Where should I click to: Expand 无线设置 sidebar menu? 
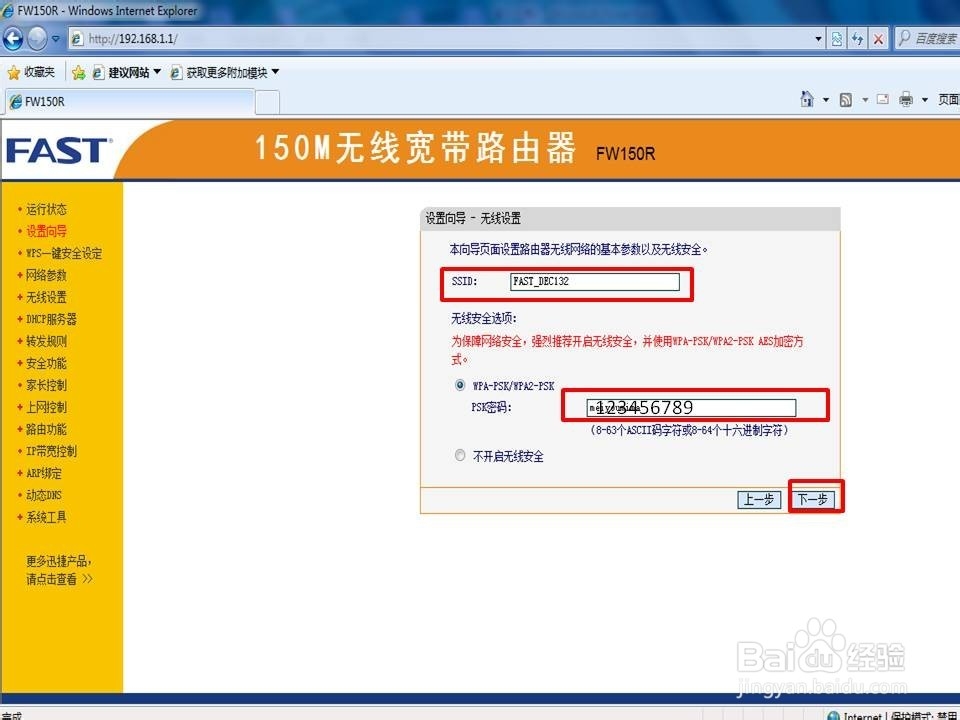tap(46, 298)
